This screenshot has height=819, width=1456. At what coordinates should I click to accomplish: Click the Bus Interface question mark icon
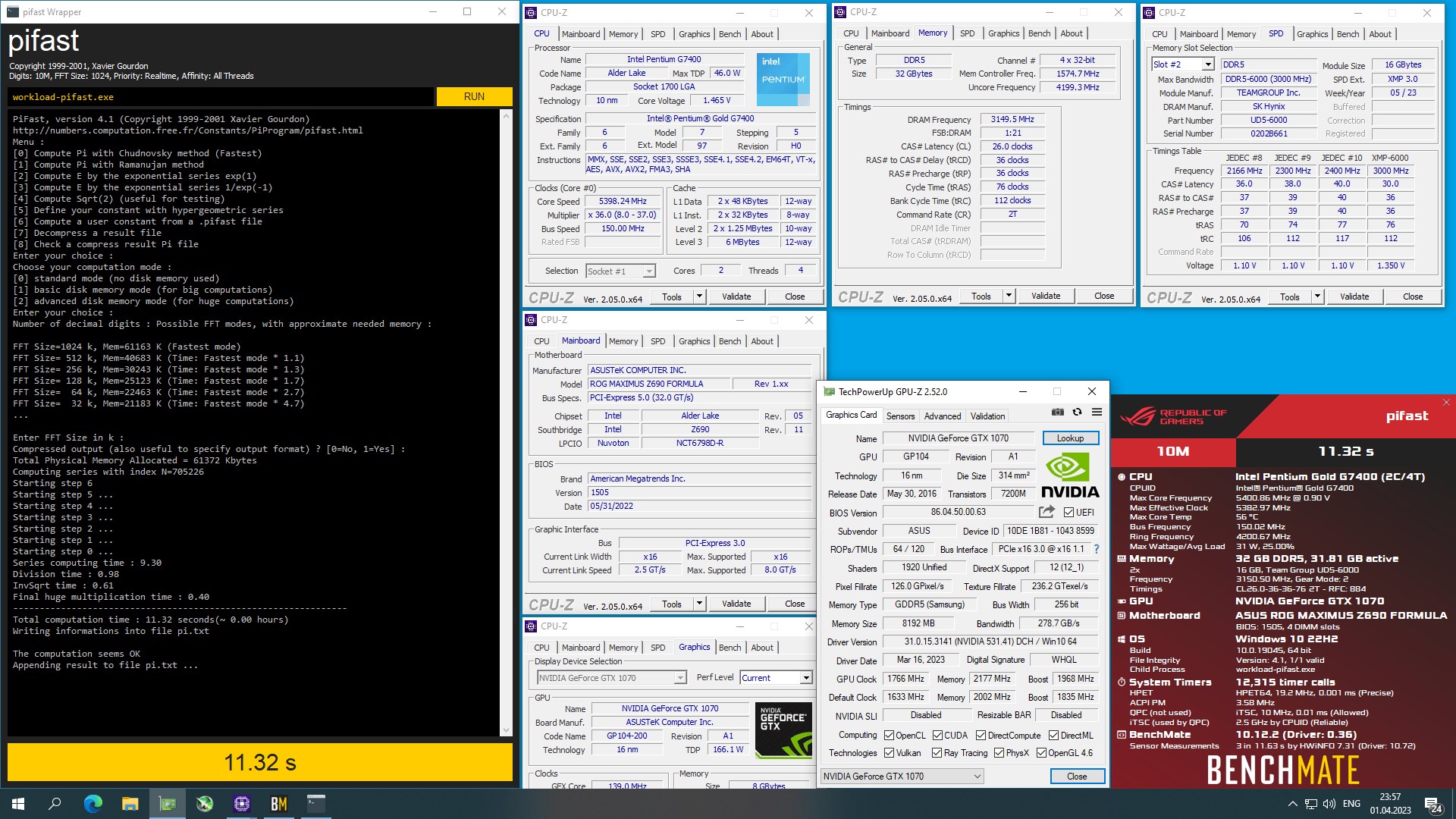coord(1096,549)
